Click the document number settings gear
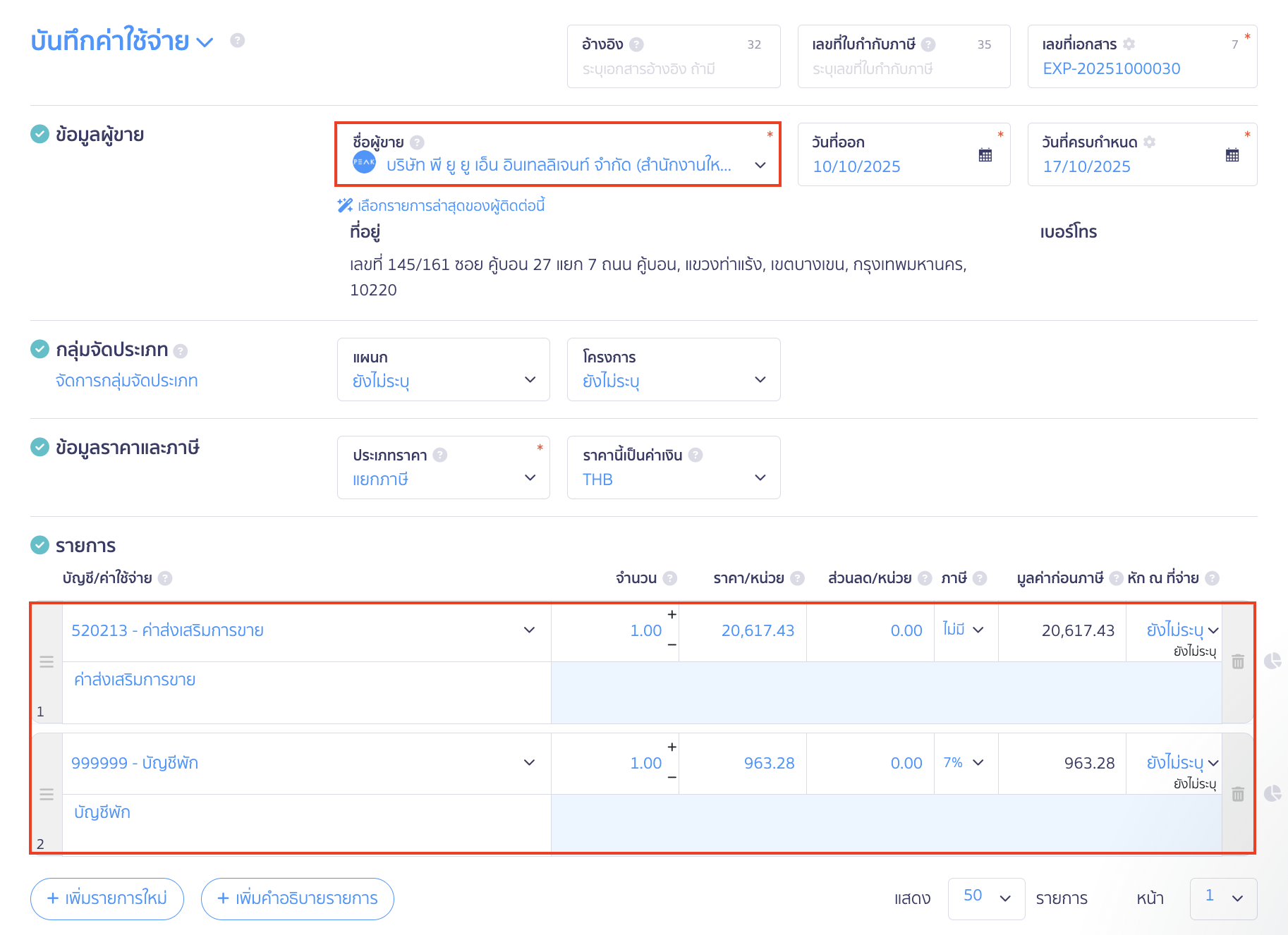Viewport: 1288px width, 935px height. pyautogui.click(x=1129, y=44)
